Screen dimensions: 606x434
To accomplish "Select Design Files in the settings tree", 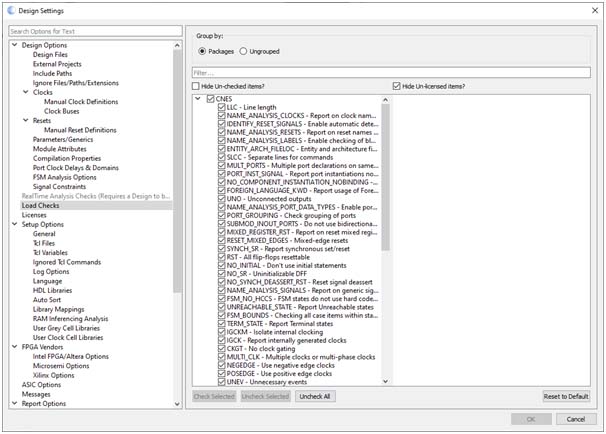I will (50, 54).
